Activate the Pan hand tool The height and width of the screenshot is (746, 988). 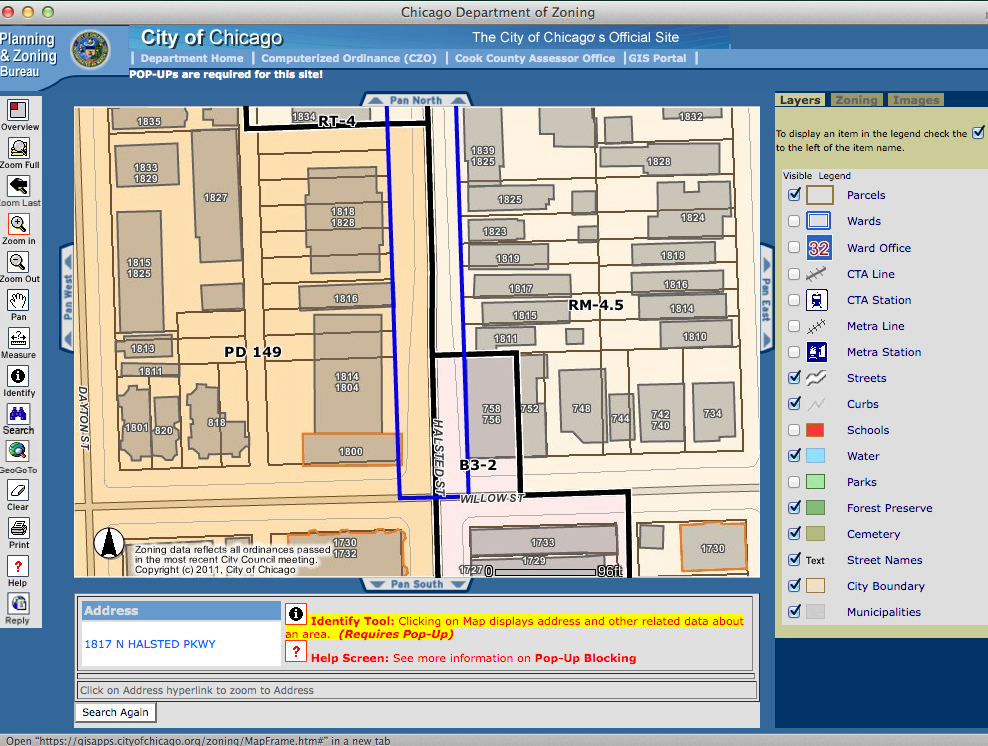[18, 300]
